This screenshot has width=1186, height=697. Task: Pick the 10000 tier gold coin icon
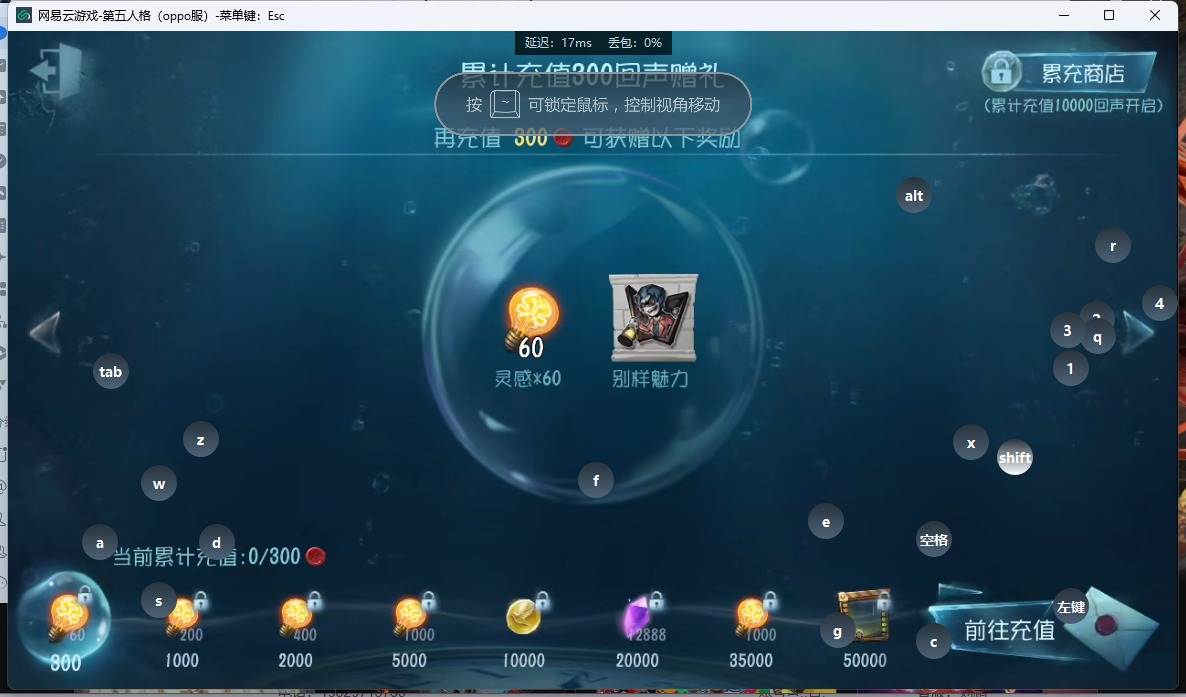click(523, 617)
